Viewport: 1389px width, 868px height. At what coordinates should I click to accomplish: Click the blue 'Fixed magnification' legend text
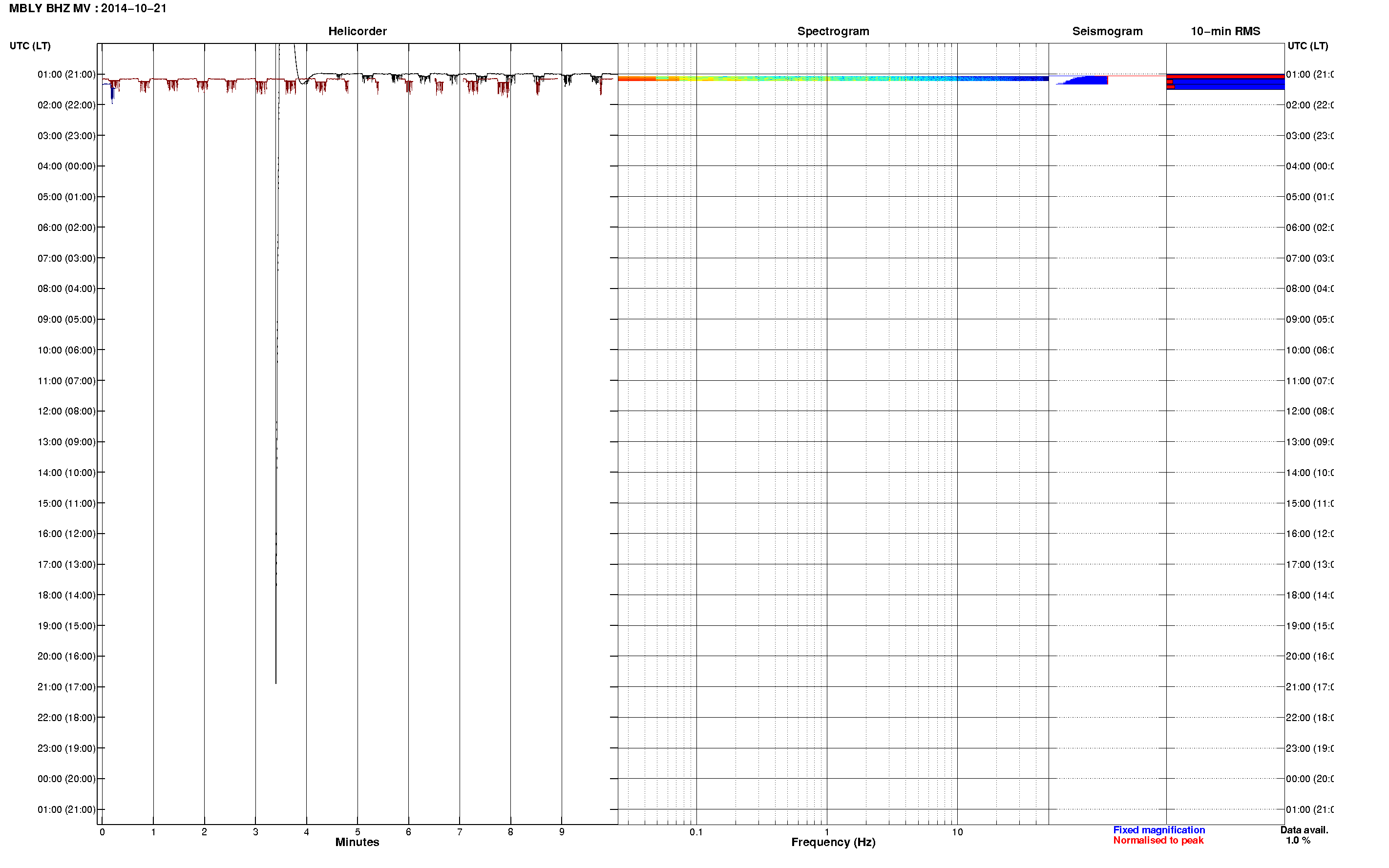click(1159, 830)
